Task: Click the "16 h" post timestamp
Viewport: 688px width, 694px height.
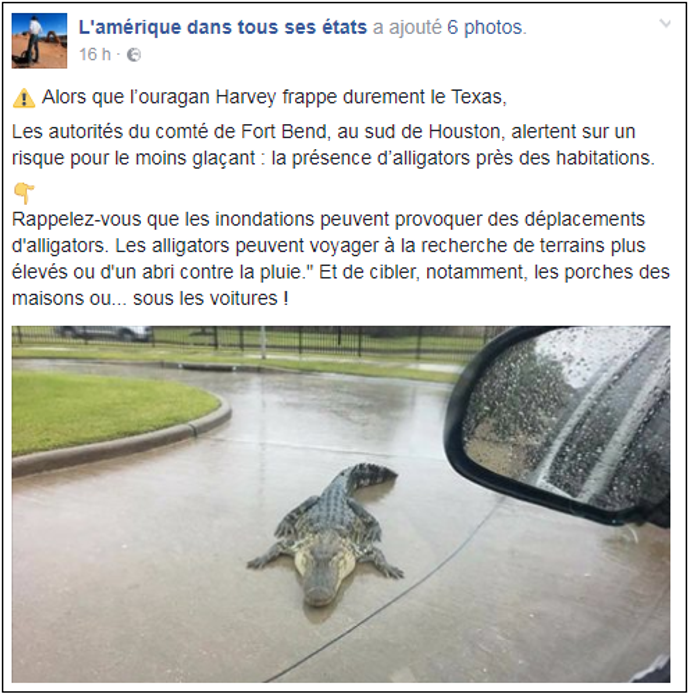Action: click(x=95, y=55)
